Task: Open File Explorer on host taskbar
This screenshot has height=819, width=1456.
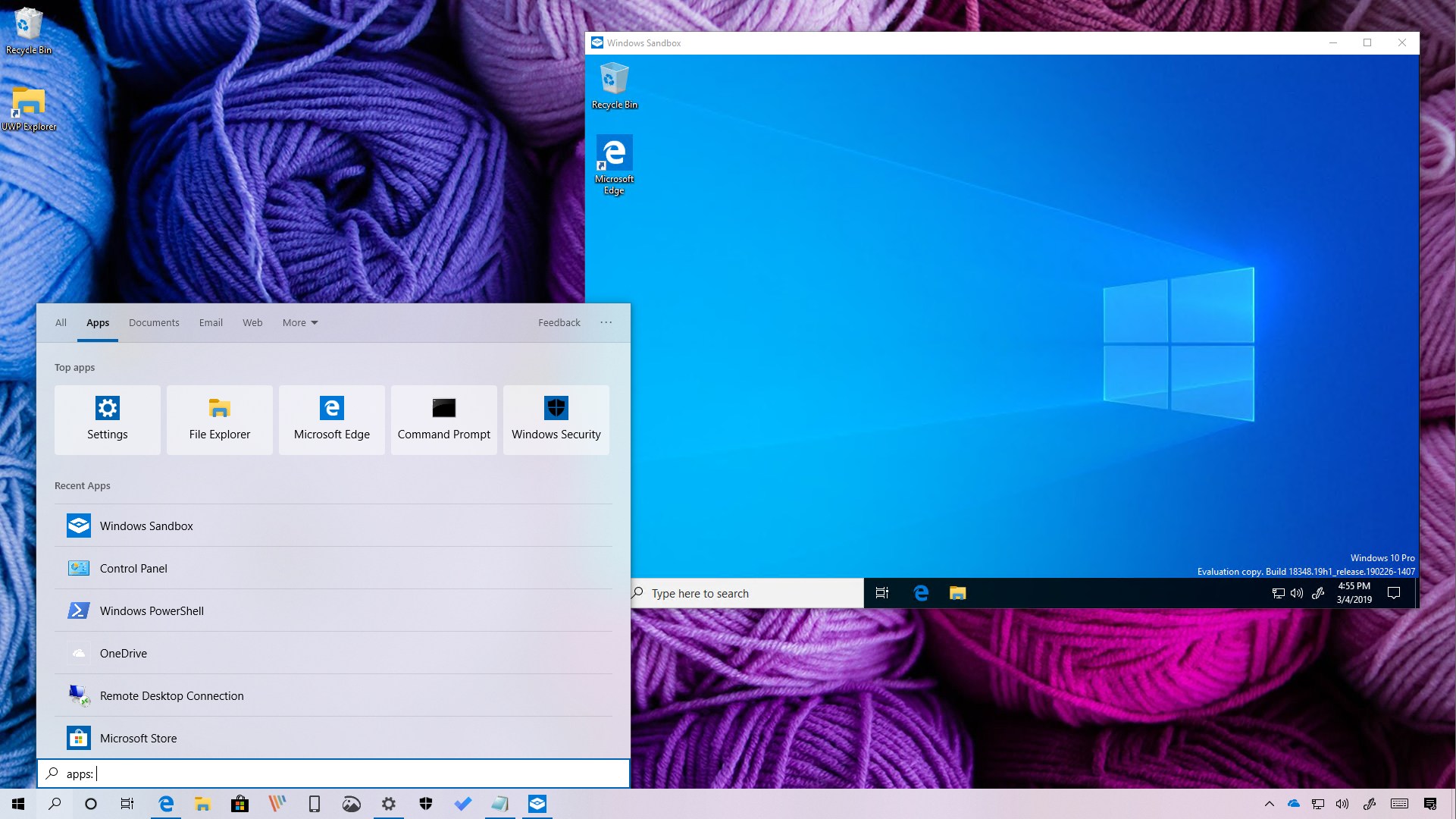Action: tap(202, 804)
